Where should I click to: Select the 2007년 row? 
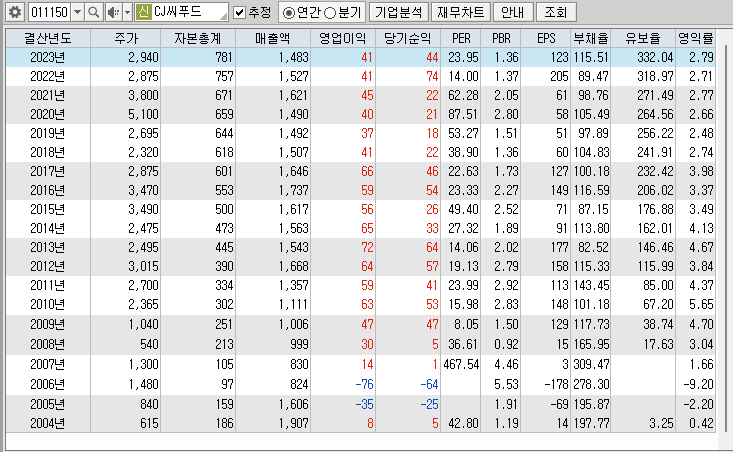360,364
